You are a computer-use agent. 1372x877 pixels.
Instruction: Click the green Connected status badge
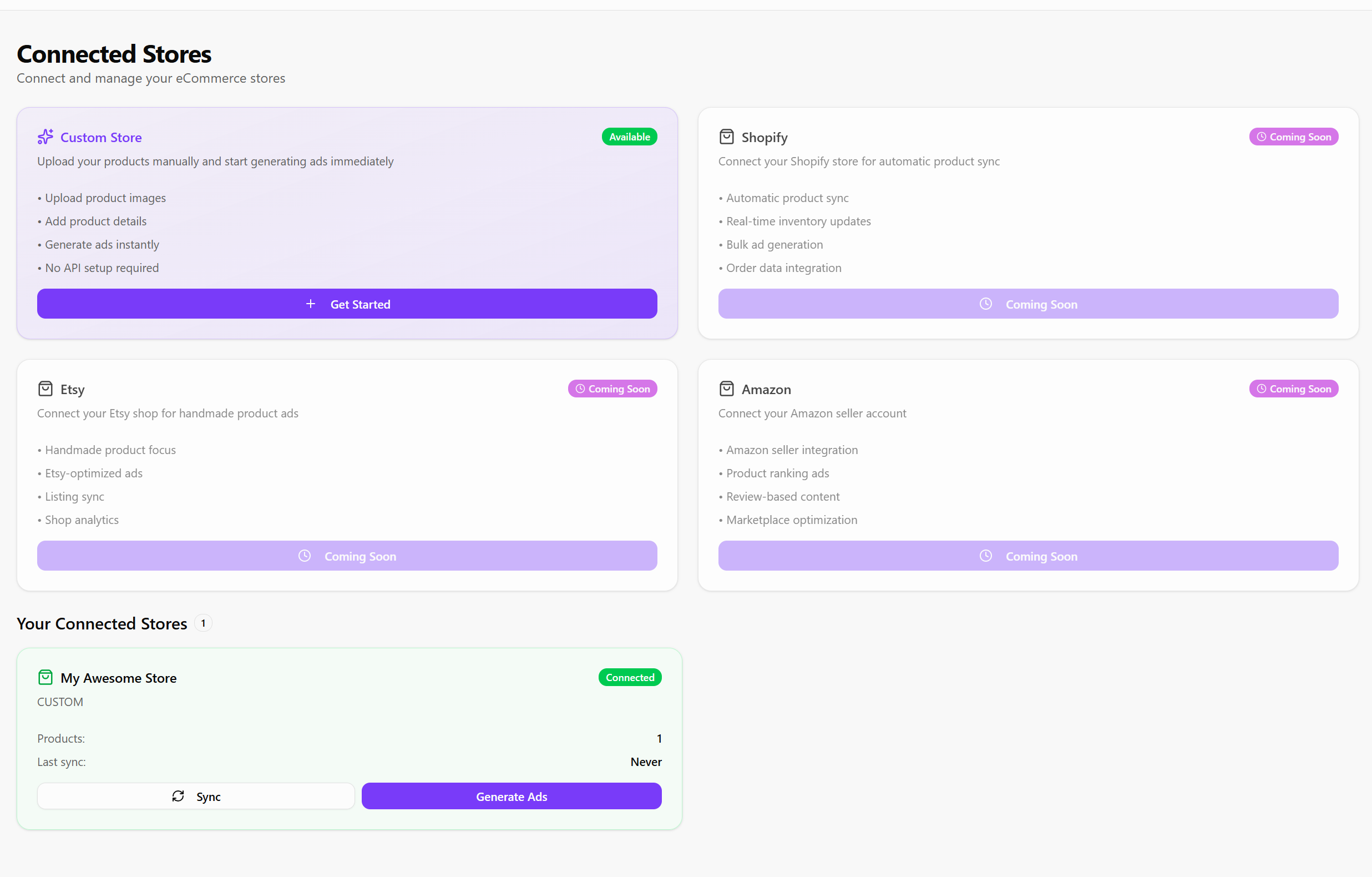pyautogui.click(x=630, y=677)
